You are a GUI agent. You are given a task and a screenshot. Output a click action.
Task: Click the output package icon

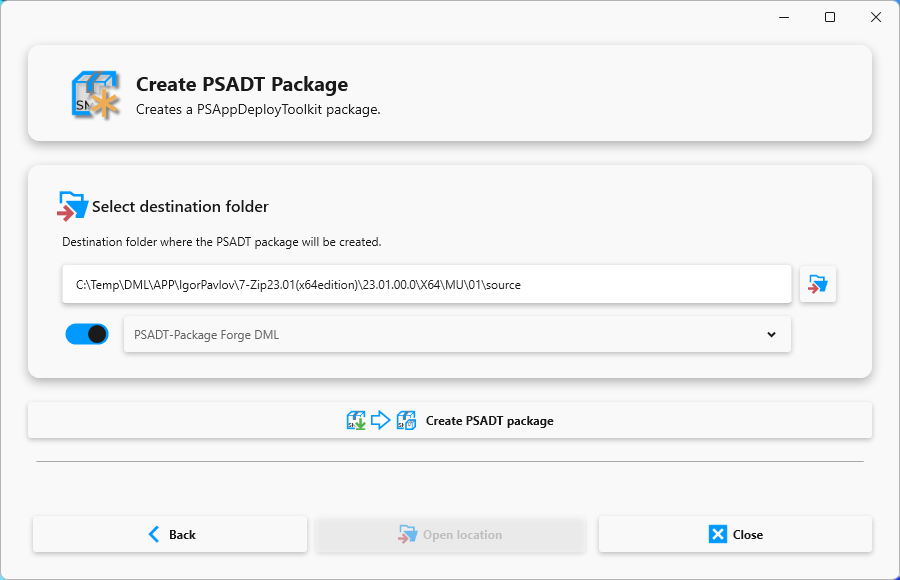[406, 420]
